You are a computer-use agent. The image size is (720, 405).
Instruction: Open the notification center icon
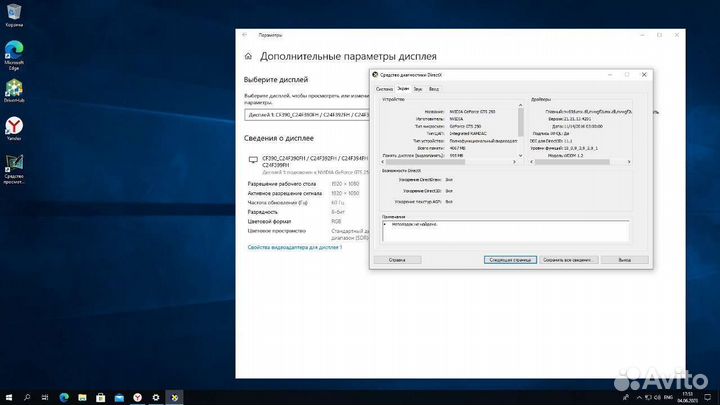[x=708, y=397]
